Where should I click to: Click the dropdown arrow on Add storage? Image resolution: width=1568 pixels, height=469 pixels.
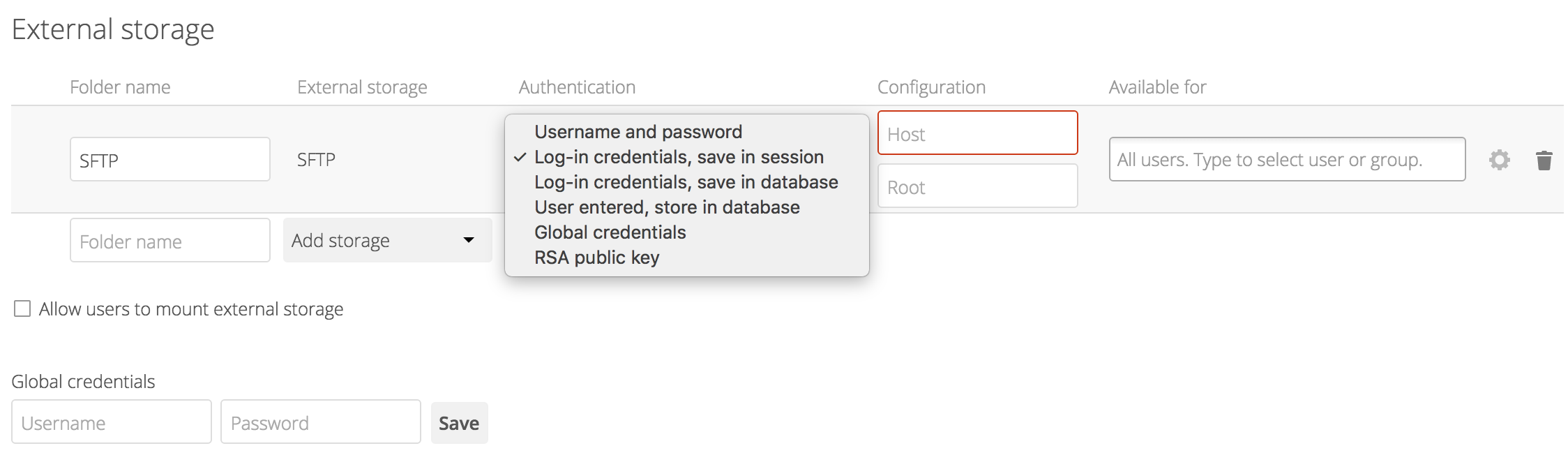(x=470, y=240)
